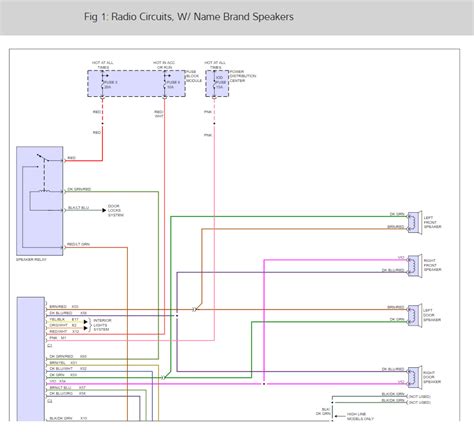Click the upper "(NOT USED)" connector label
This screenshot has width=474, height=435.
(x=420, y=396)
